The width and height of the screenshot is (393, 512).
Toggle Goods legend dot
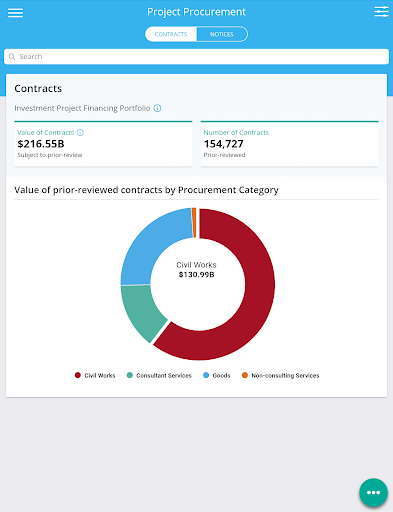click(x=206, y=375)
